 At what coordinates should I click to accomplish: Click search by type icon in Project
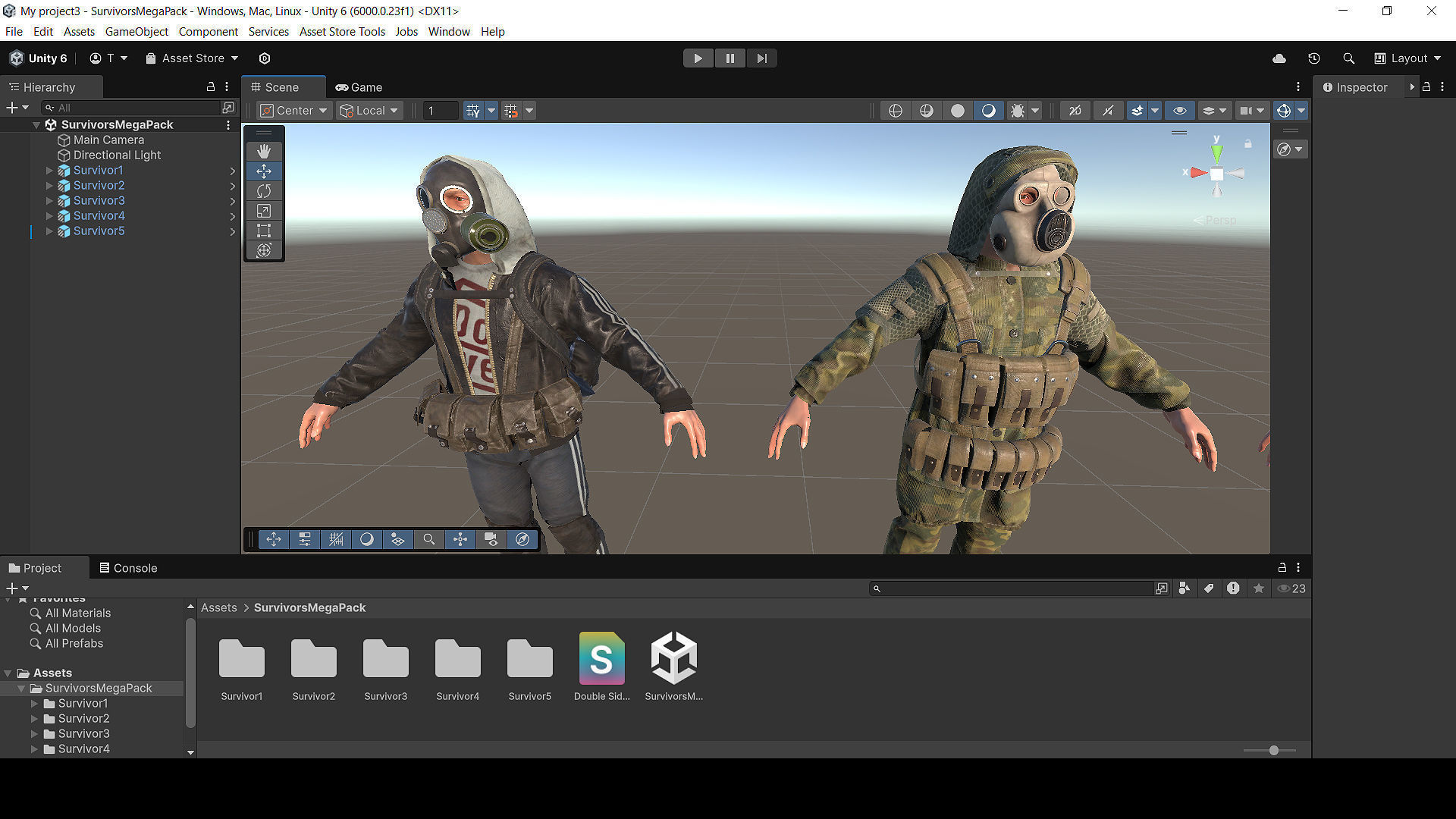pos(1185,588)
